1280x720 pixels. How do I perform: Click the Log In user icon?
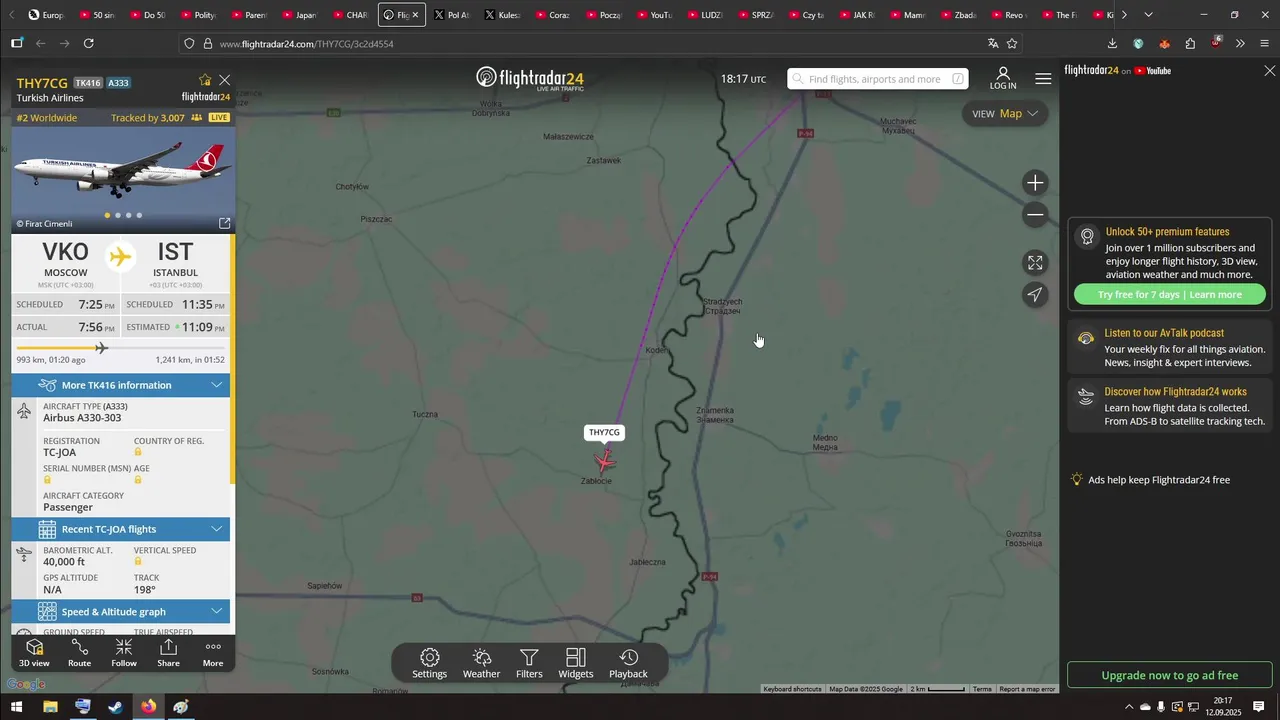pos(1003,79)
